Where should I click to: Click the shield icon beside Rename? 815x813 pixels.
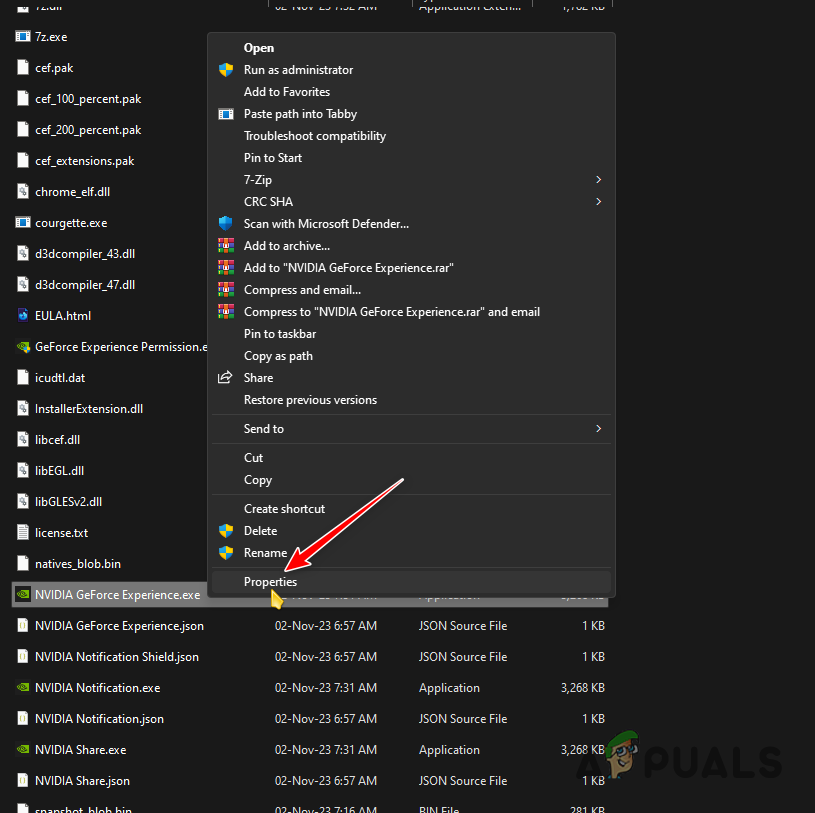(226, 552)
